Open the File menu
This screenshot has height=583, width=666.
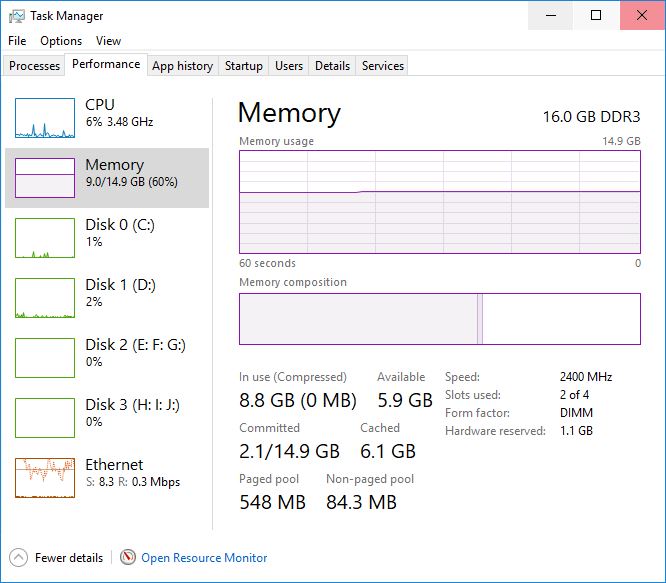pos(17,41)
